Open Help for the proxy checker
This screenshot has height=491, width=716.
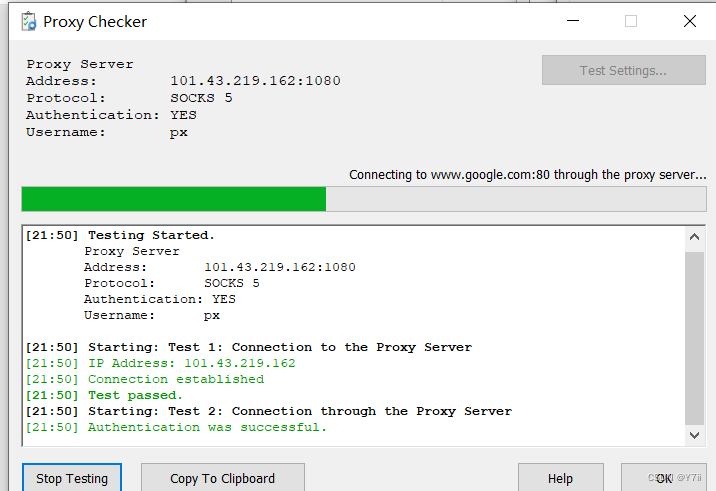pos(560,478)
